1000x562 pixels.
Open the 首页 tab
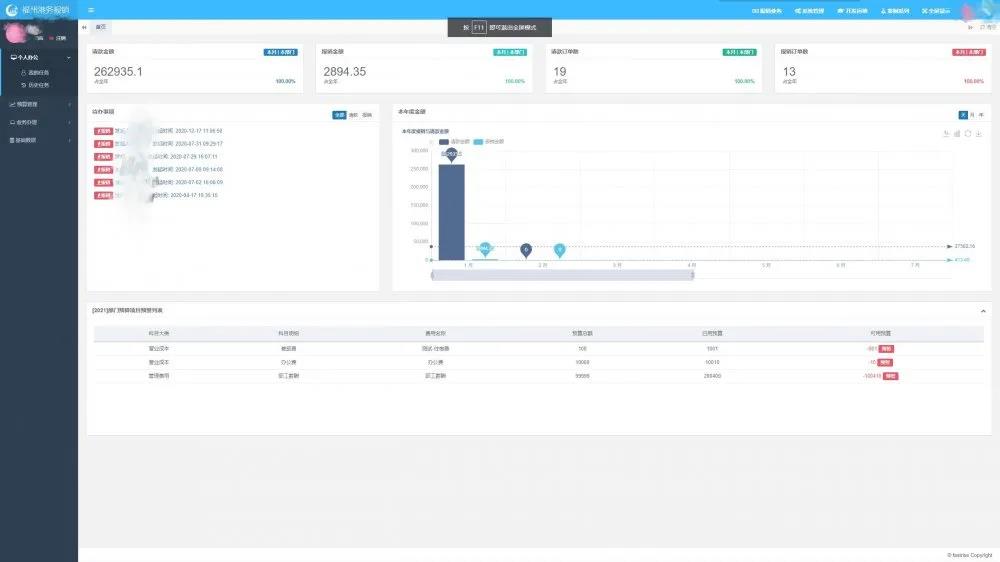coord(101,27)
